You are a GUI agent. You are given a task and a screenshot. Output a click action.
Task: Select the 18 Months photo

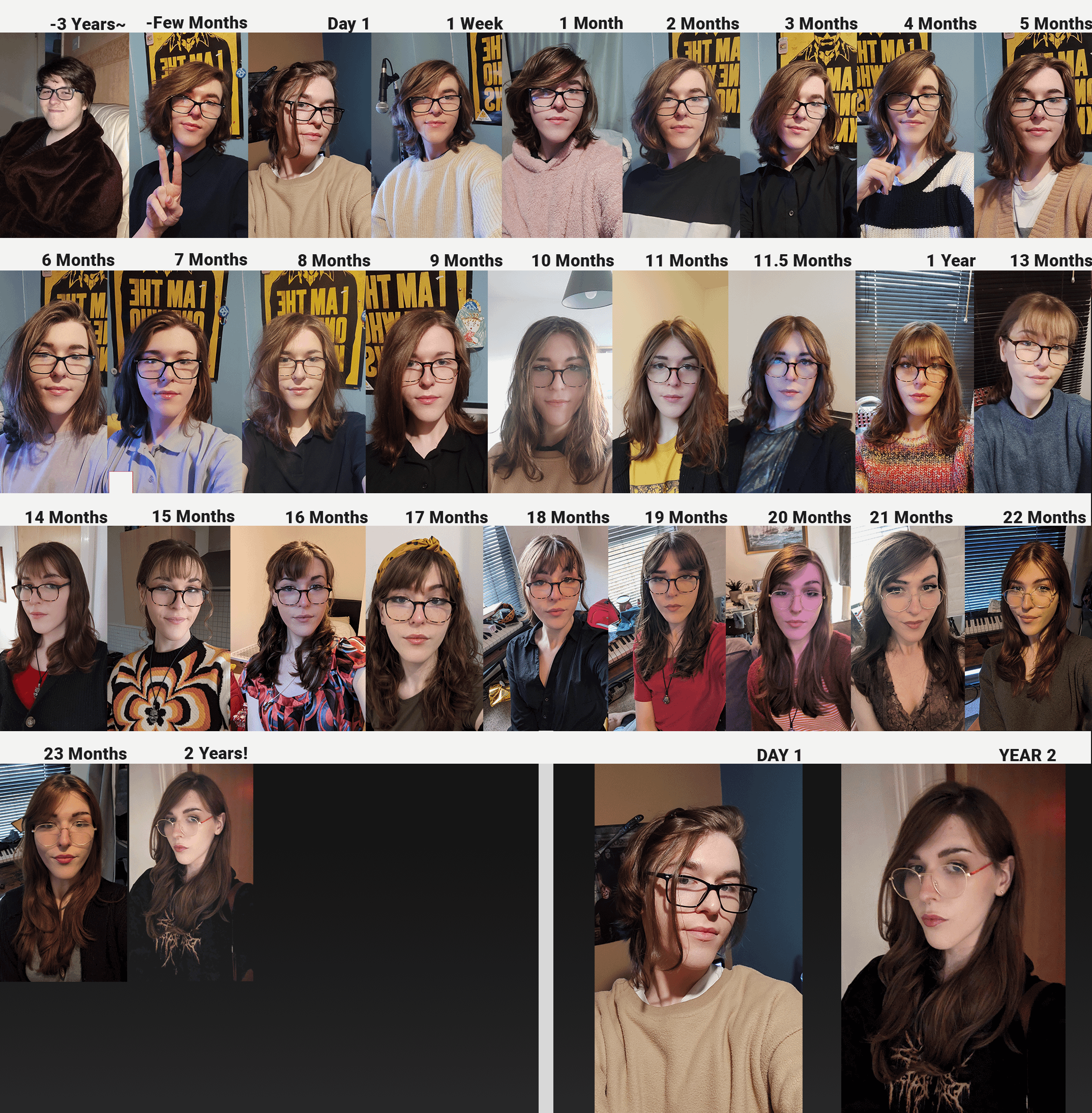(x=546, y=628)
